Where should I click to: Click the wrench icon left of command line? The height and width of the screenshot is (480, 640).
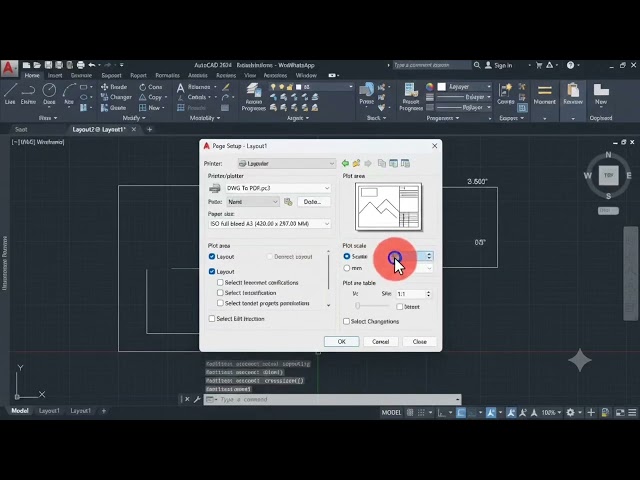click(x=197, y=399)
